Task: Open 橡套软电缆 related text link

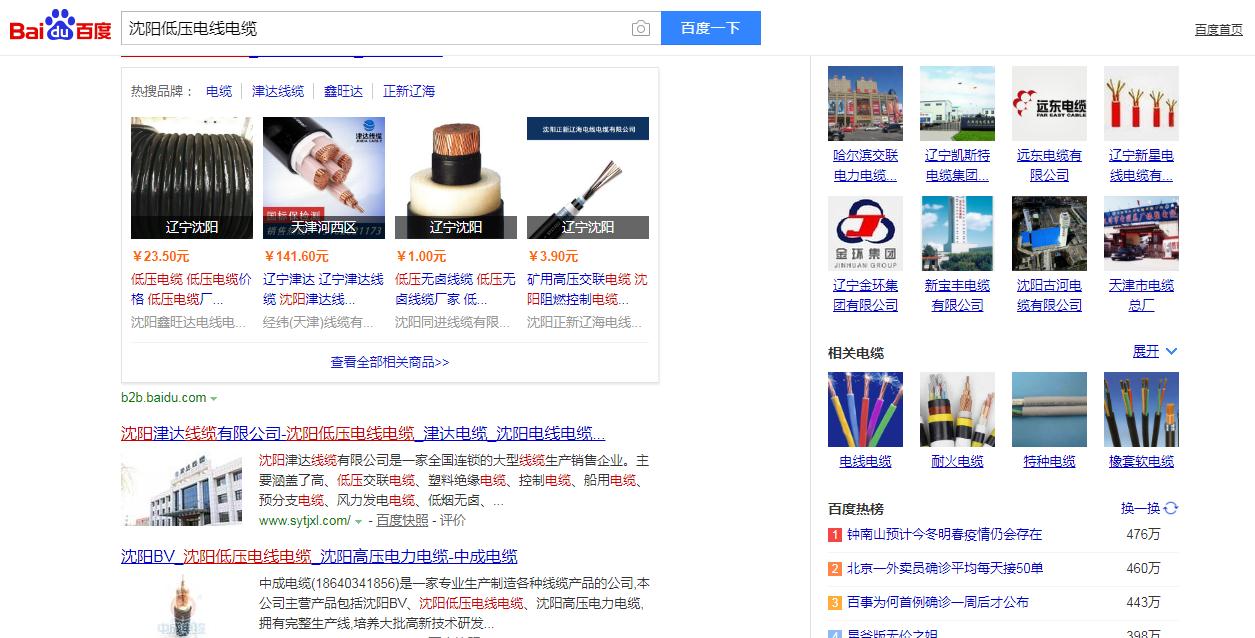Action: (1142, 461)
